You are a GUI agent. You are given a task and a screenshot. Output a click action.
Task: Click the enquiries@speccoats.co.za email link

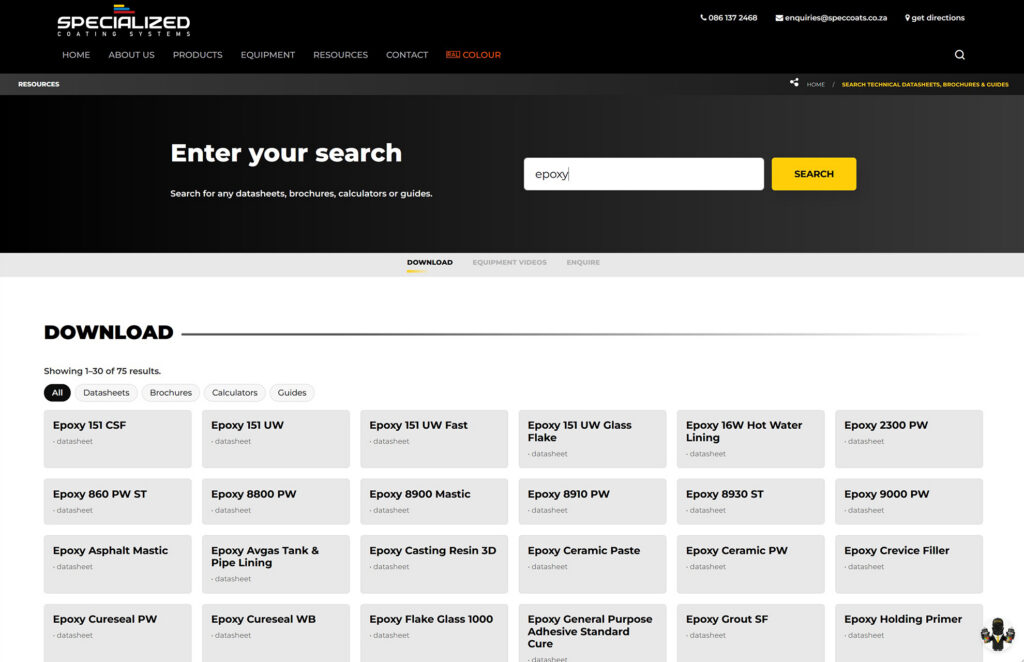pos(831,18)
